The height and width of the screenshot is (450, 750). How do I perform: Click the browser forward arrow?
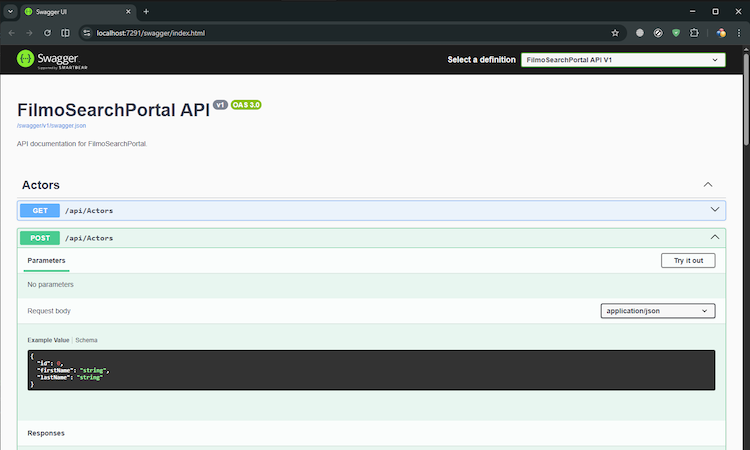[30, 33]
